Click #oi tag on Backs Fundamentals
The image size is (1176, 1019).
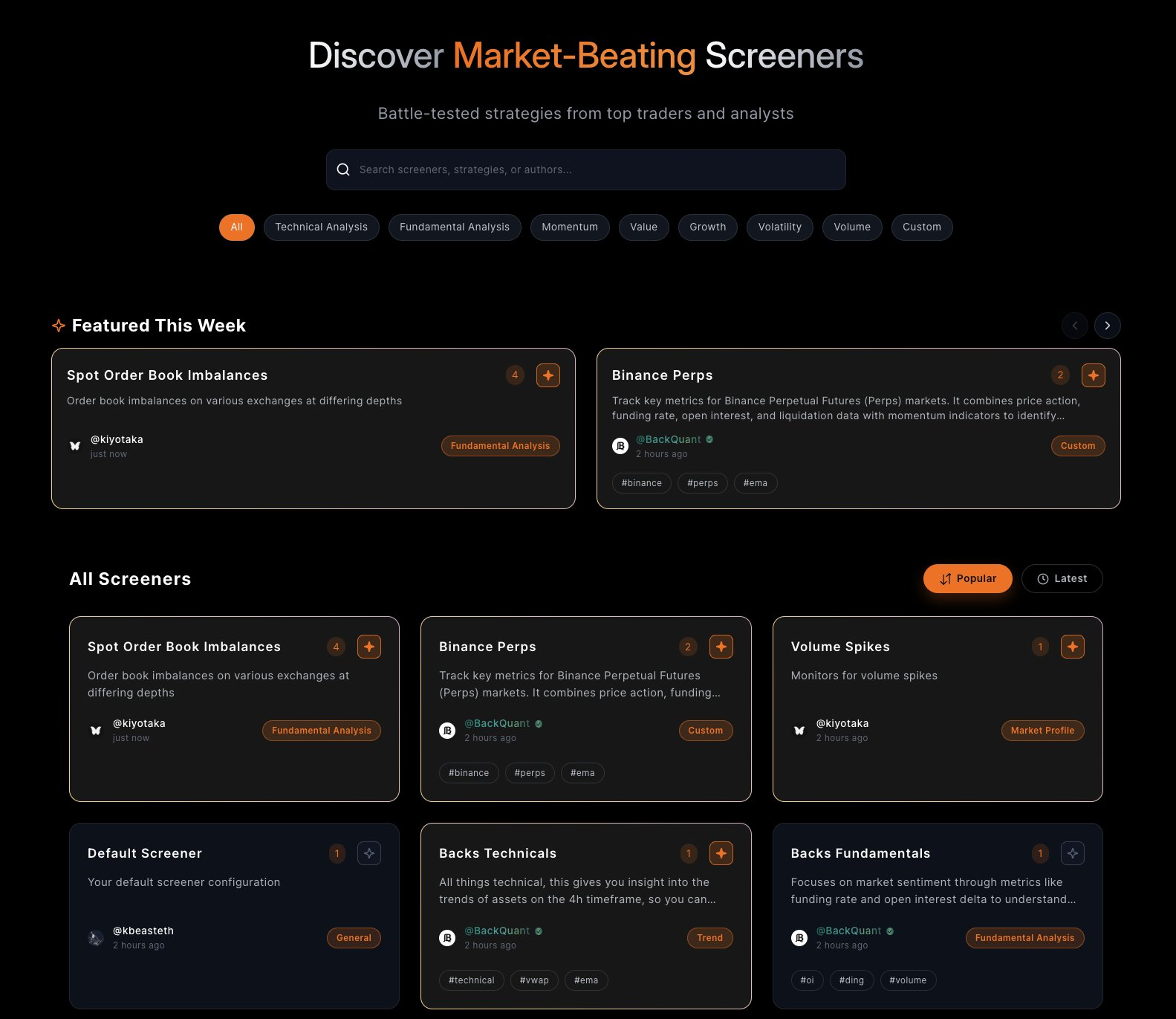[x=808, y=980]
